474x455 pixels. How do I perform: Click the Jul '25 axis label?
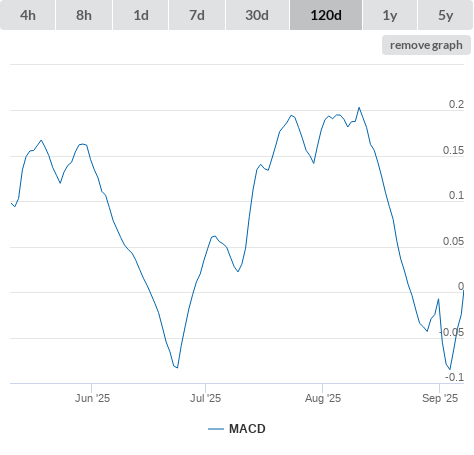(205, 398)
